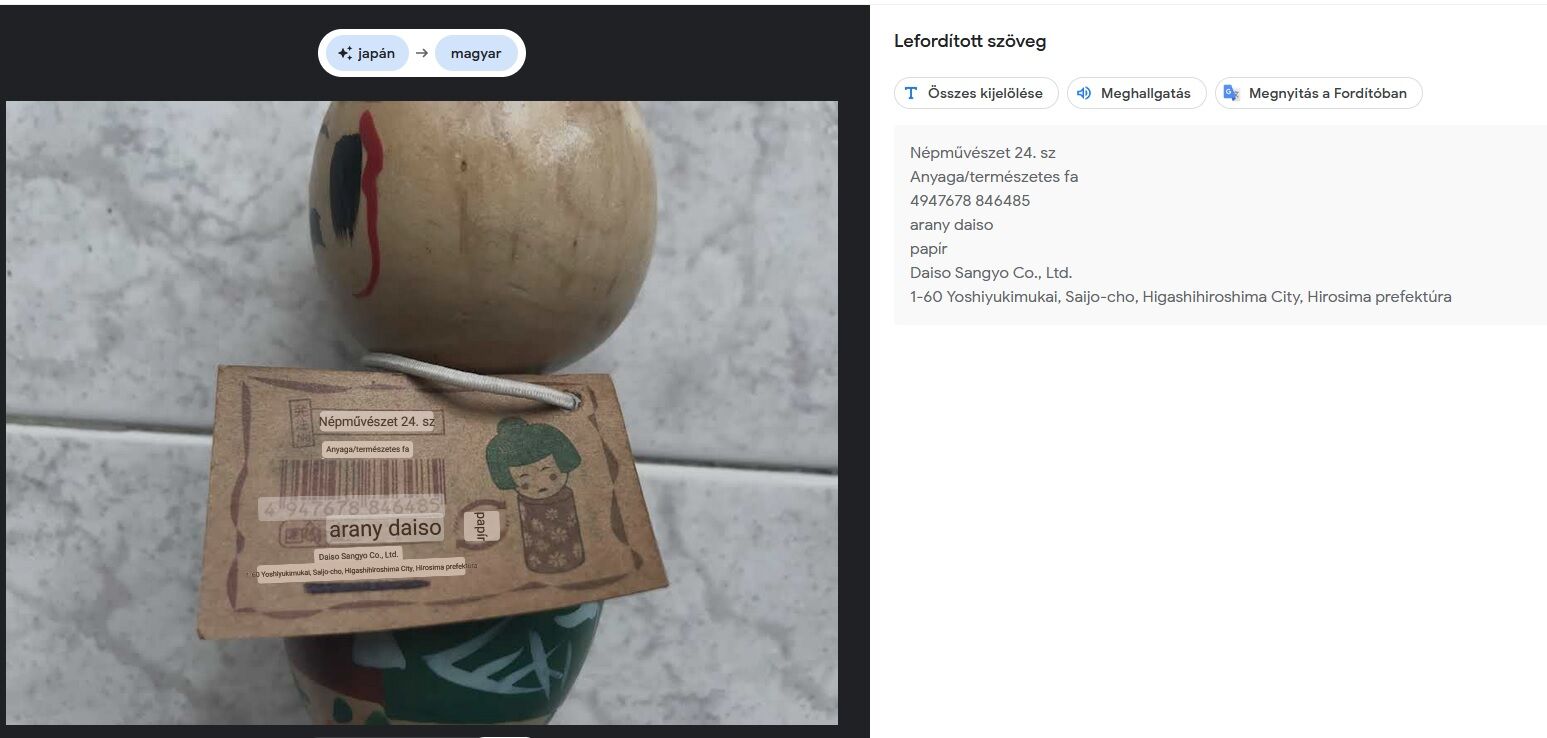Click the vertical papír overlay label
This screenshot has height=738, width=1547.
(x=481, y=525)
